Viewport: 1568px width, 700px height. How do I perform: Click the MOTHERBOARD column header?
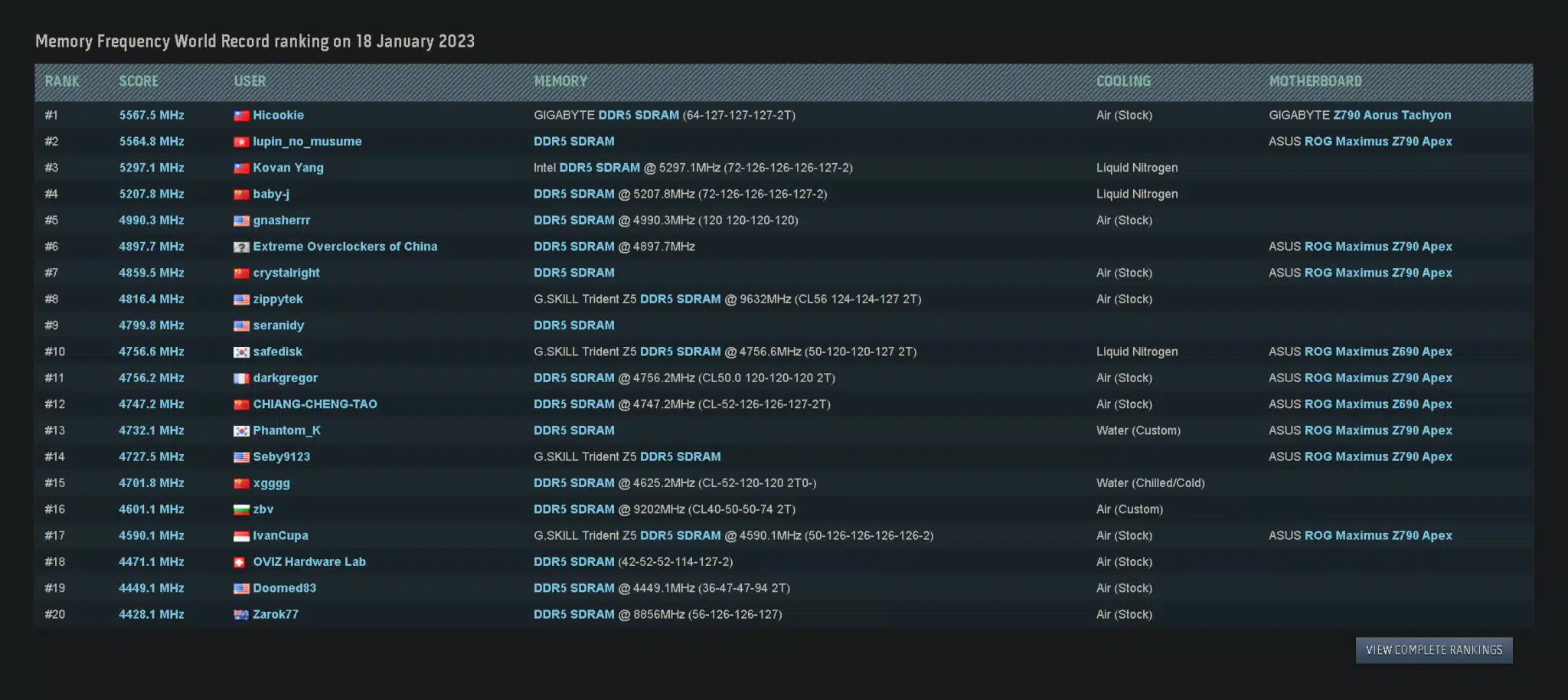pyautogui.click(x=1315, y=81)
